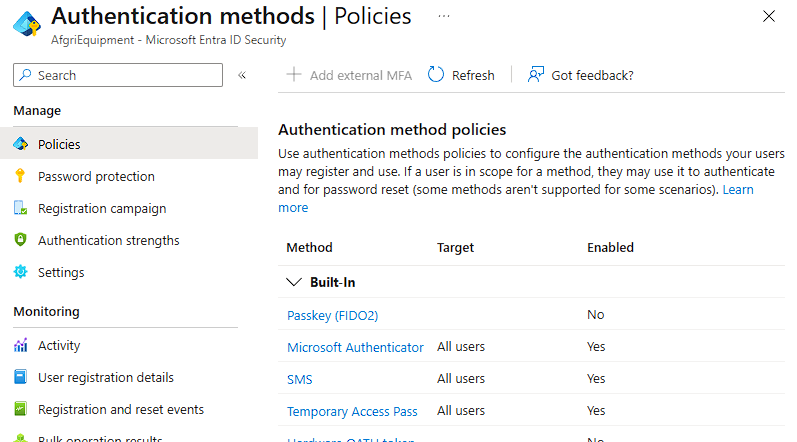The width and height of the screenshot is (797, 442).
Task: Open Settings in Manage section
Action: coord(61,273)
